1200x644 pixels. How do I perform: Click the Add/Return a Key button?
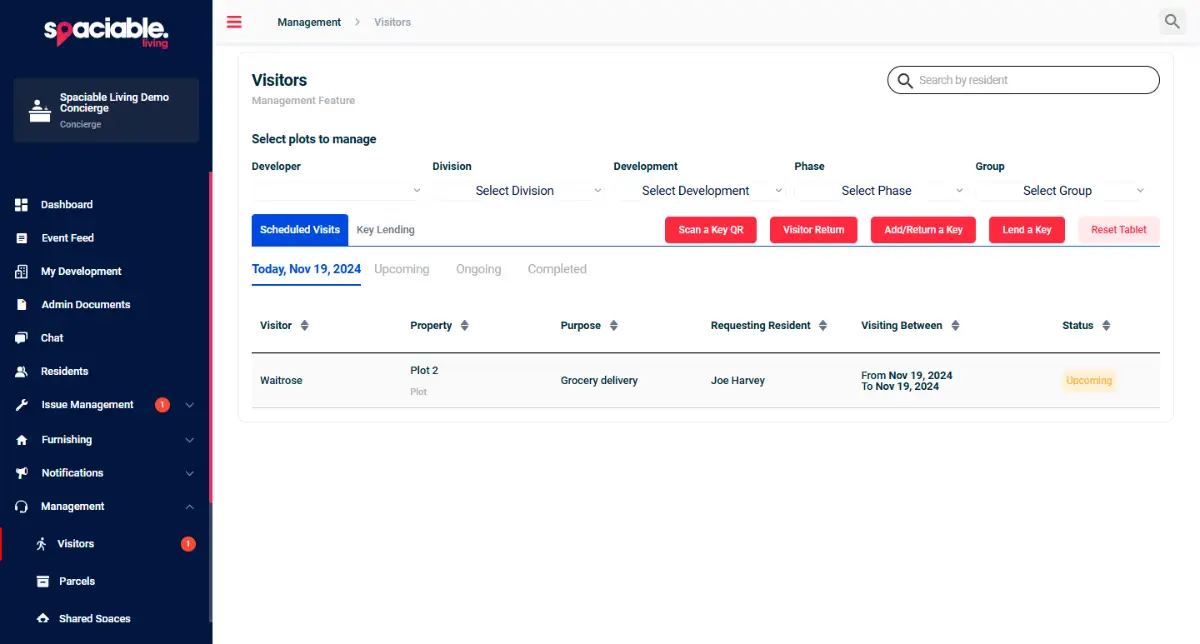(x=923, y=230)
